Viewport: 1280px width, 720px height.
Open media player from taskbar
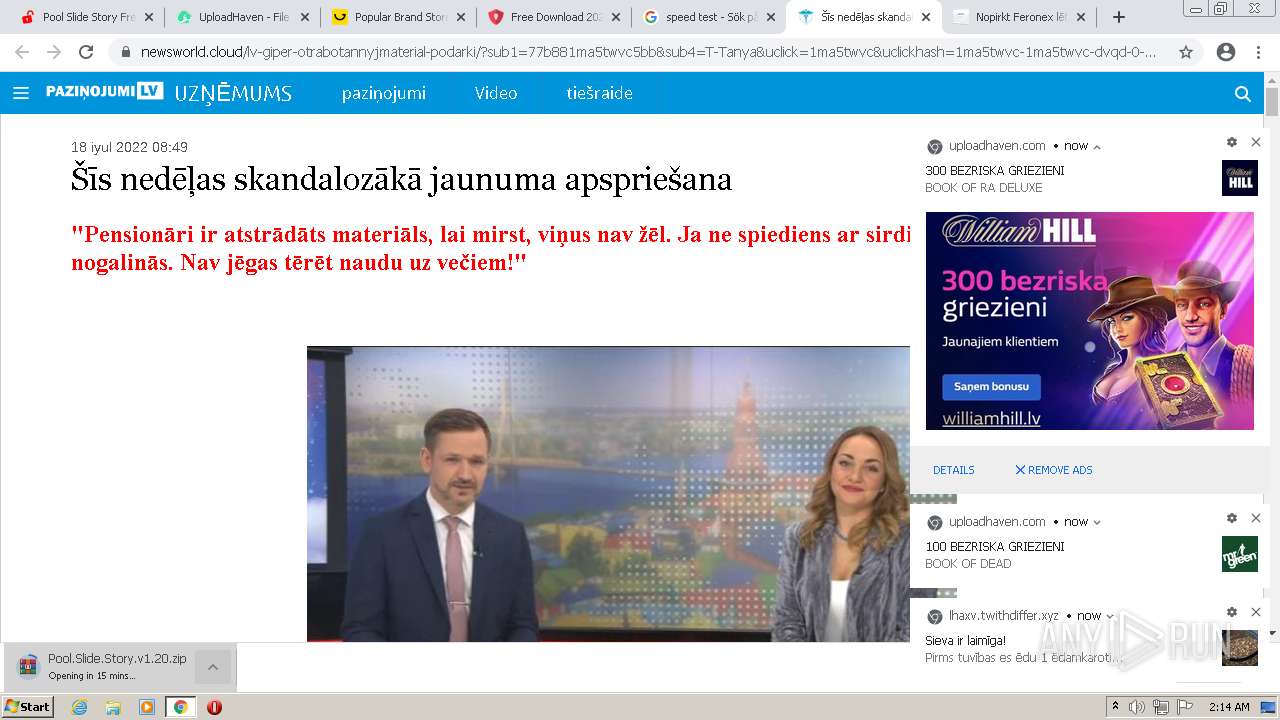[147, 707]
